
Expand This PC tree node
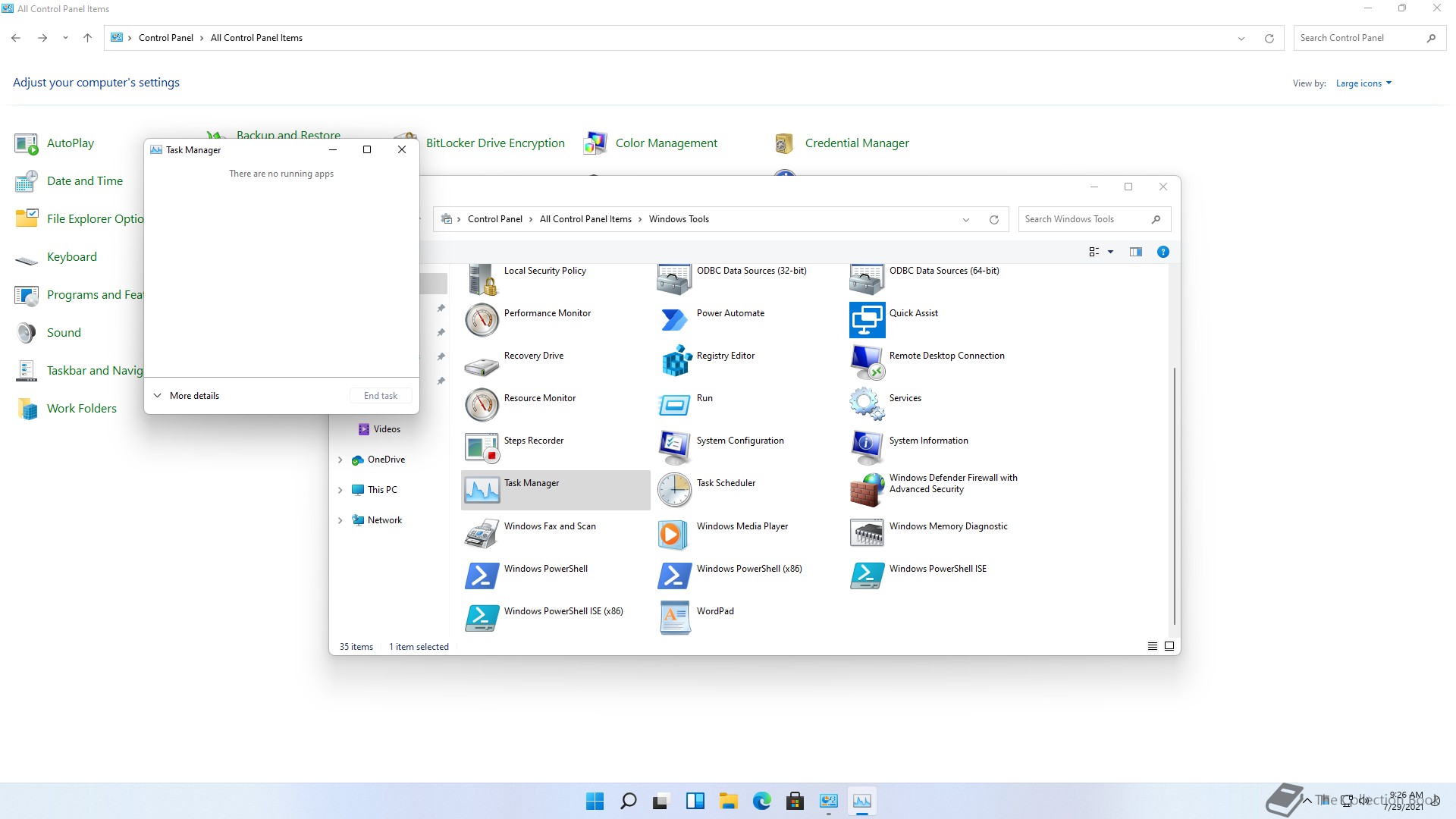pyautogui.click(x=340, y=490)
